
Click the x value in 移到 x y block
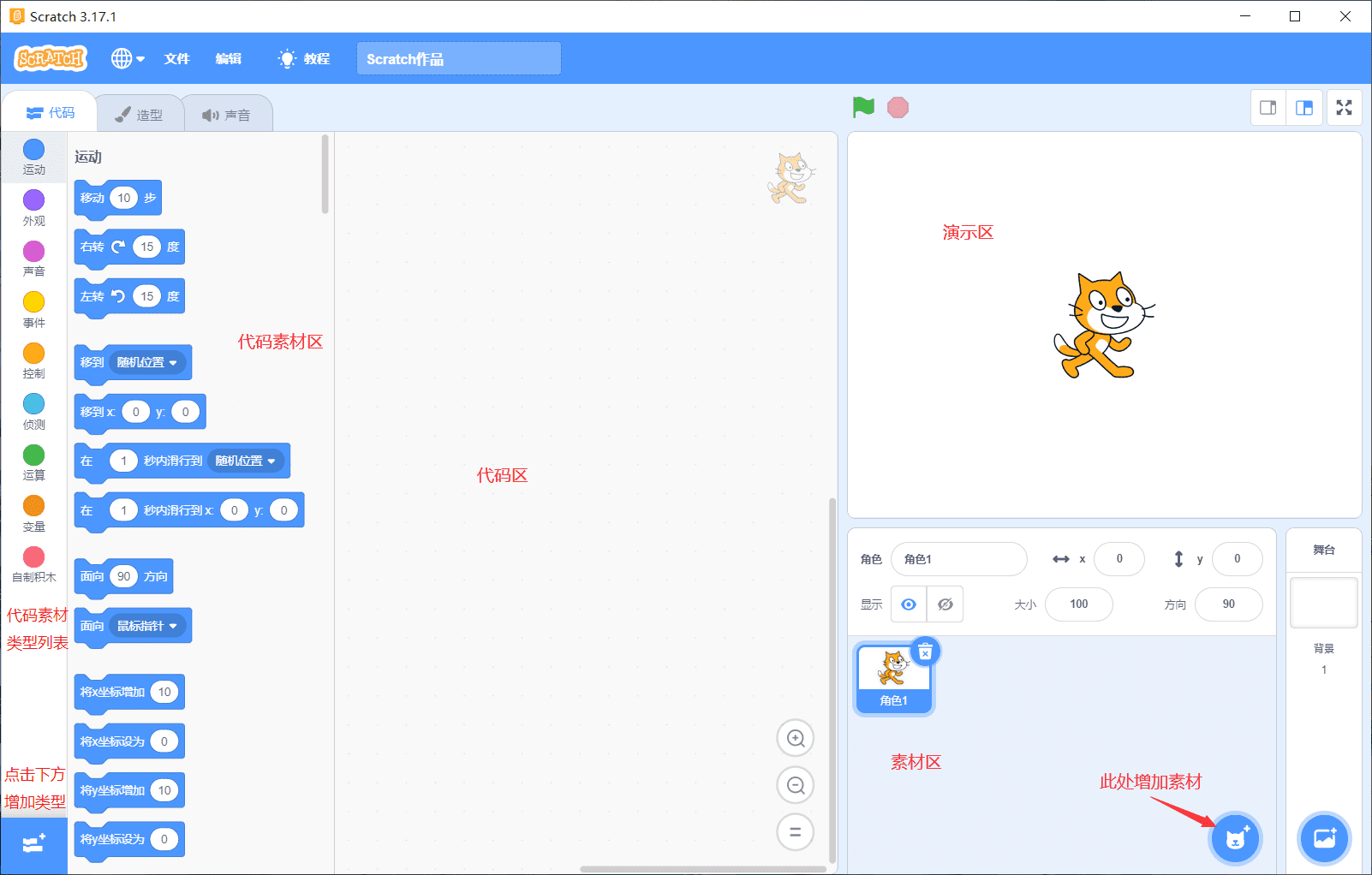[135, 412]
